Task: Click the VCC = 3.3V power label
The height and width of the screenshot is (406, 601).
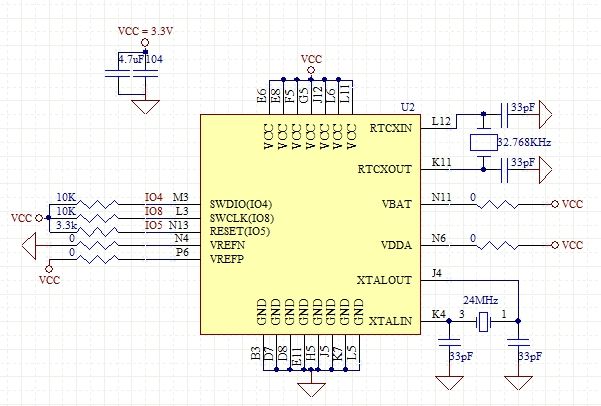Action: click(145, 31)
